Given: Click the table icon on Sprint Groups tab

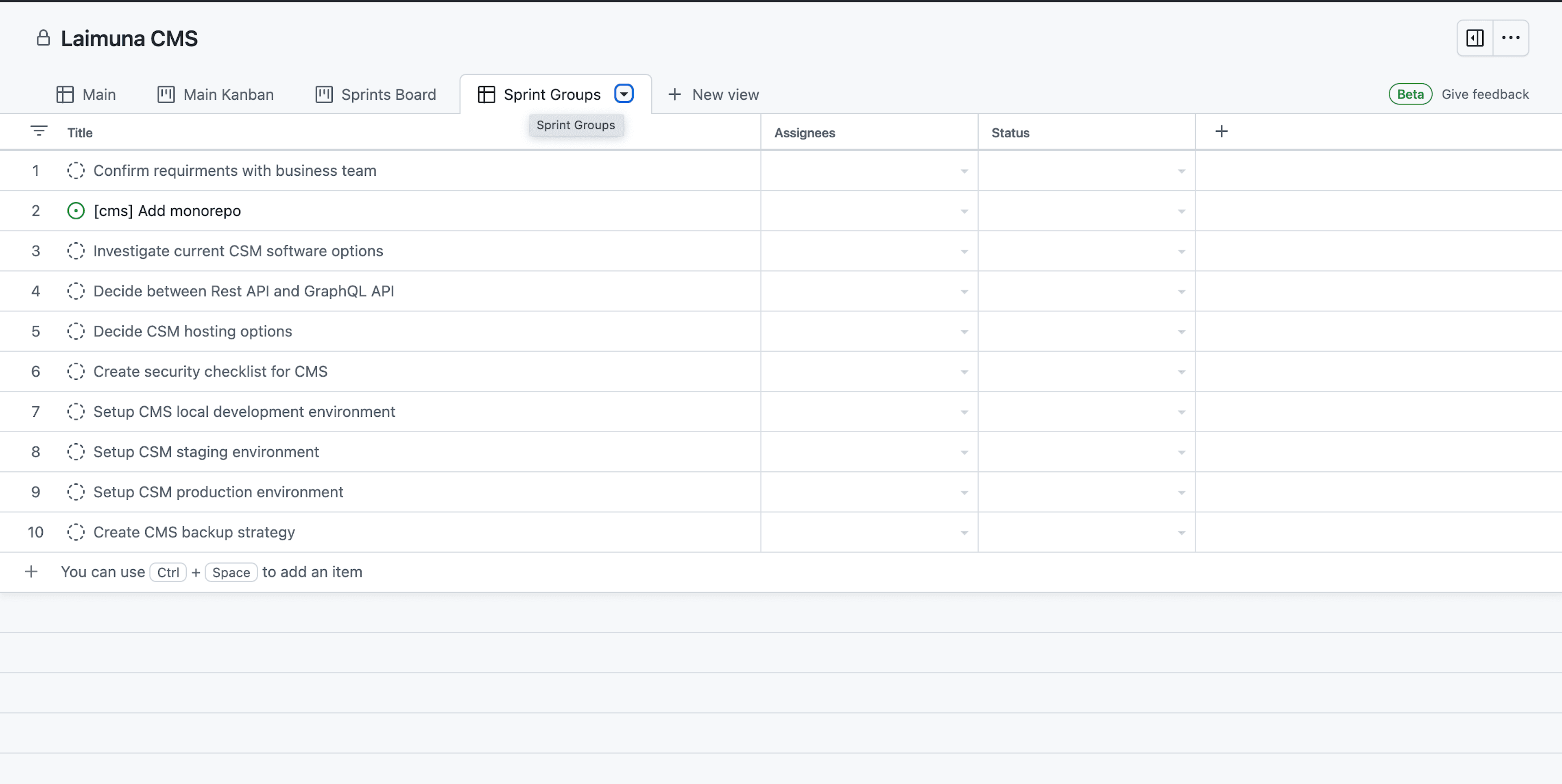Looking at the screenshot, I should click(486, 95).
